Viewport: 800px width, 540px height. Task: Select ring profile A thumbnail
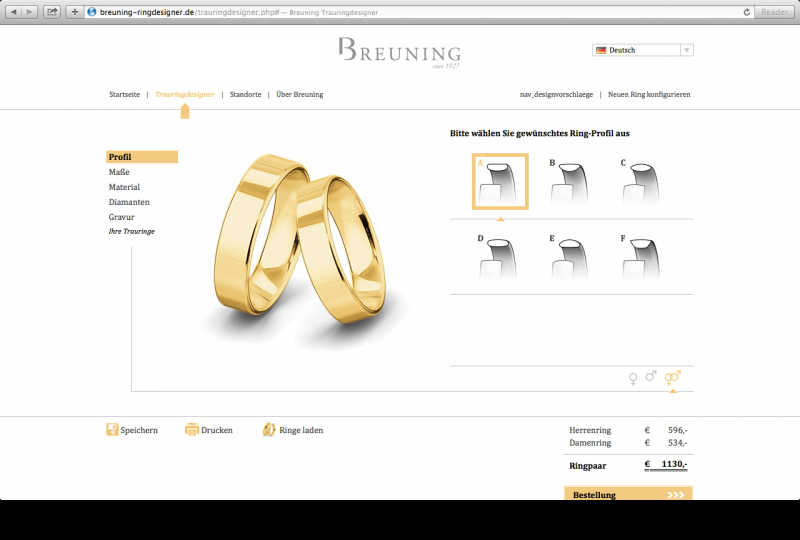click(500, 181)
